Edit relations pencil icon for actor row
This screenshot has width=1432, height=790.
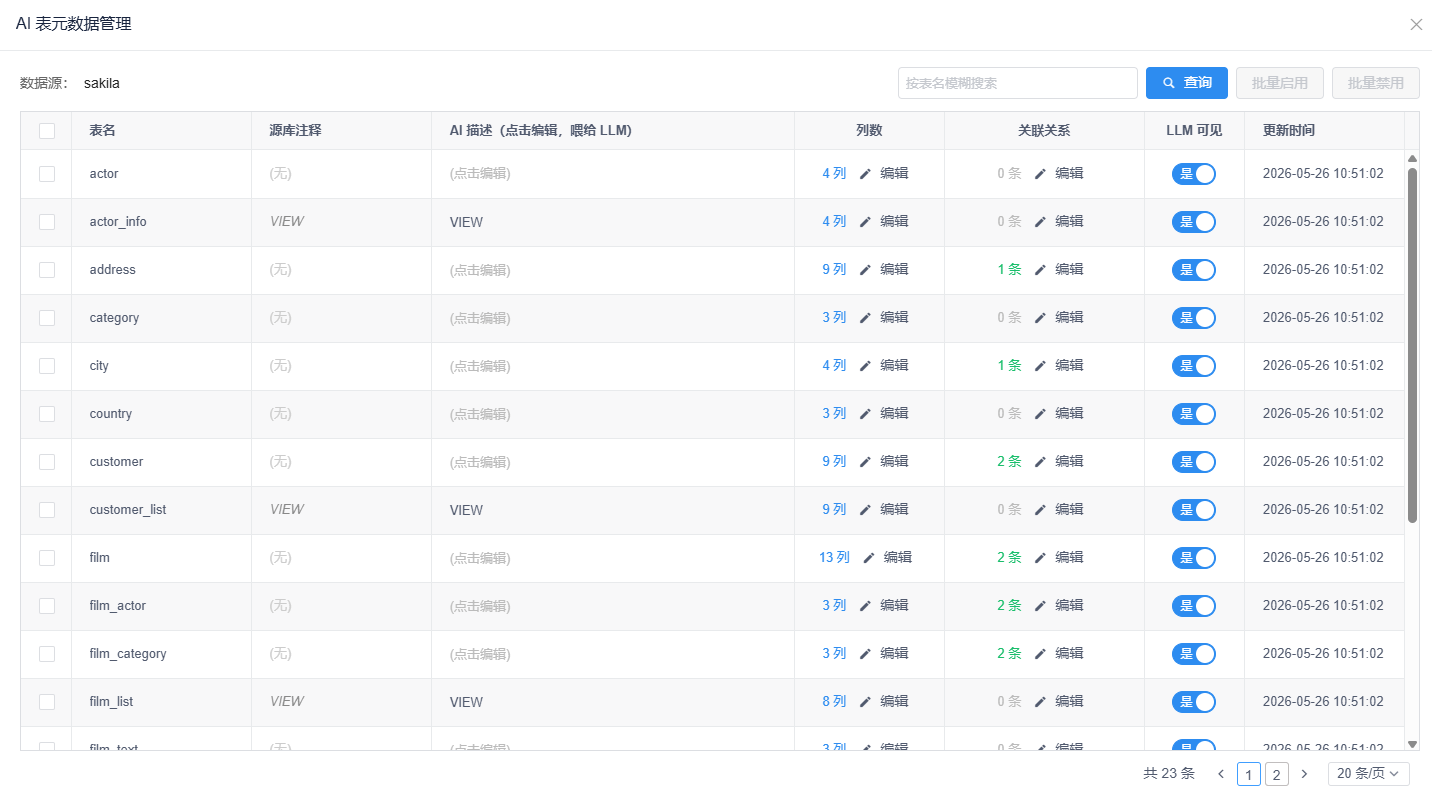[1040, 174]
